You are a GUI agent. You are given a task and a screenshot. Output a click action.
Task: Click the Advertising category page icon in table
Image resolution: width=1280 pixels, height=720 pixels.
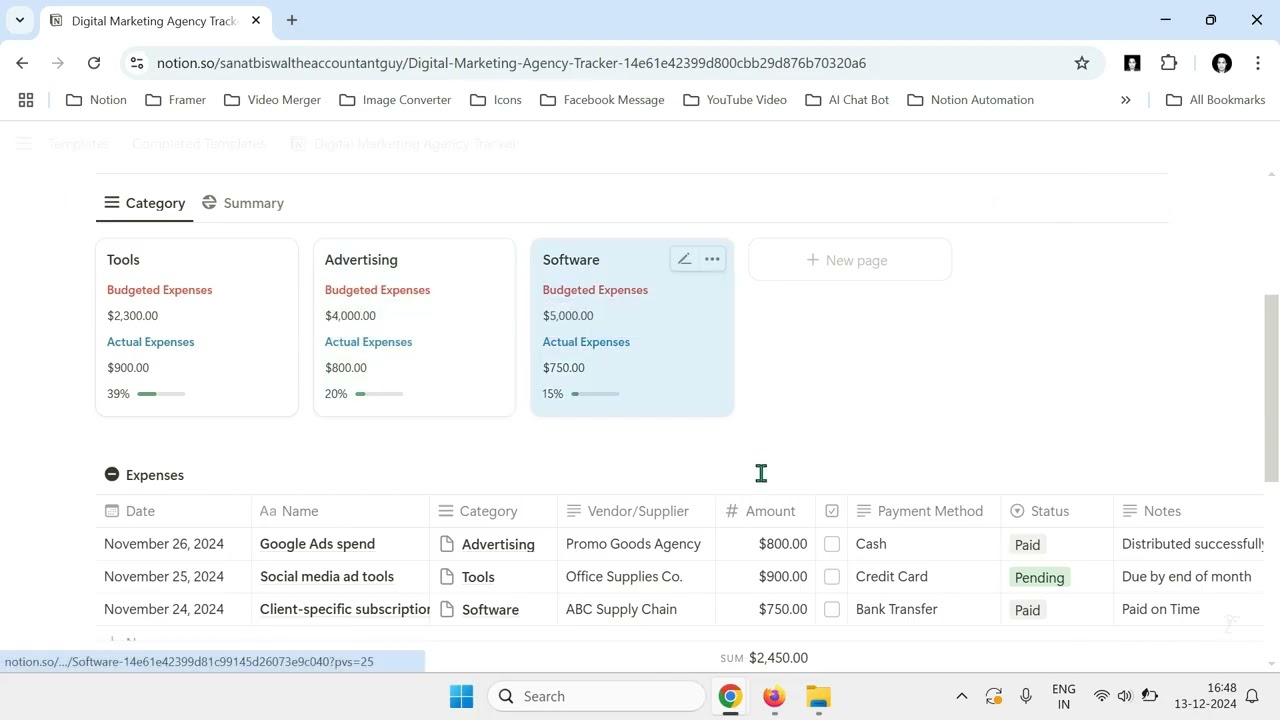click(447, 544)
